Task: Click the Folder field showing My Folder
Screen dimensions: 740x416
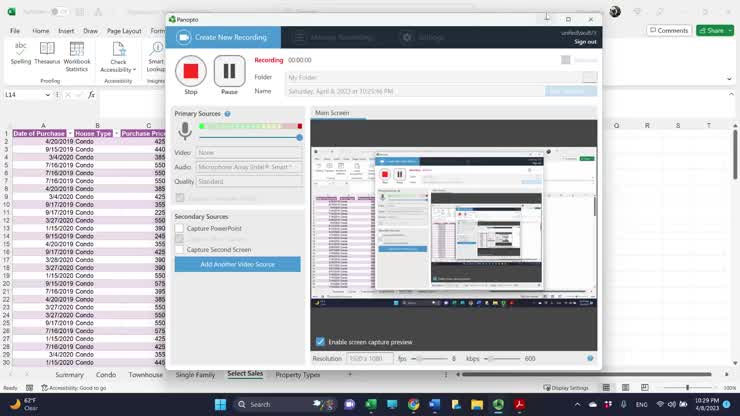Action: coord(433,77)
